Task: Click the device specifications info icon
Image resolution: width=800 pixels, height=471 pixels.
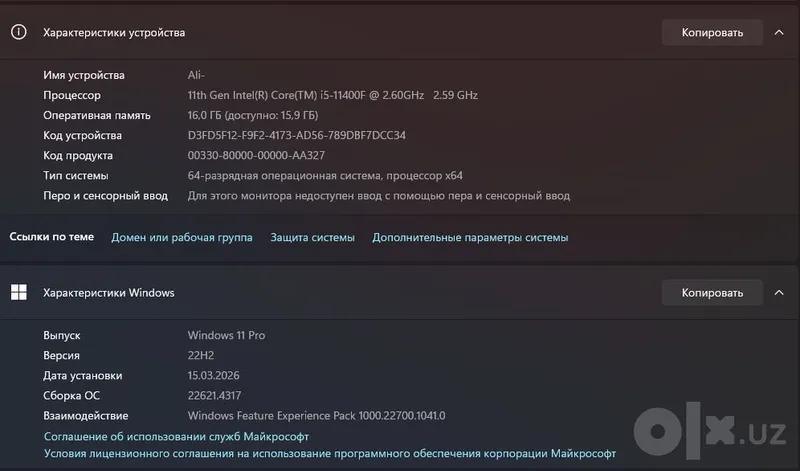Action: (19, 32)
